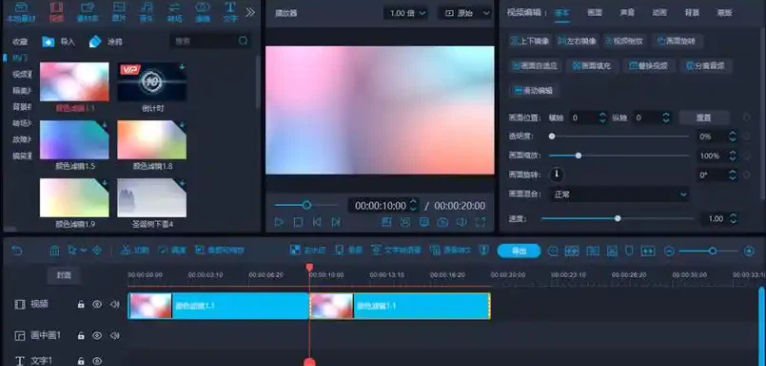Viewport: 766px width, 366px height.
Task: Switch to the 背景 editing tab
Action: [x=693, y=13]
